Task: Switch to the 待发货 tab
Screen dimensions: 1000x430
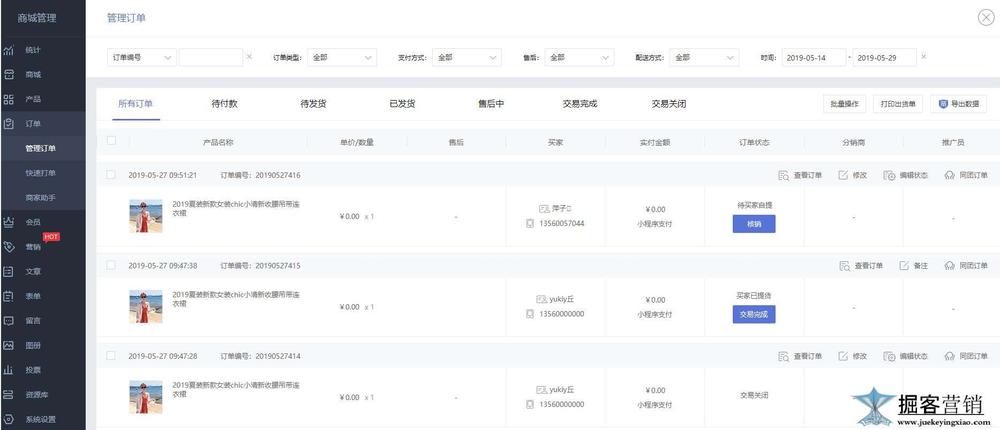Action: pos(313,104)
